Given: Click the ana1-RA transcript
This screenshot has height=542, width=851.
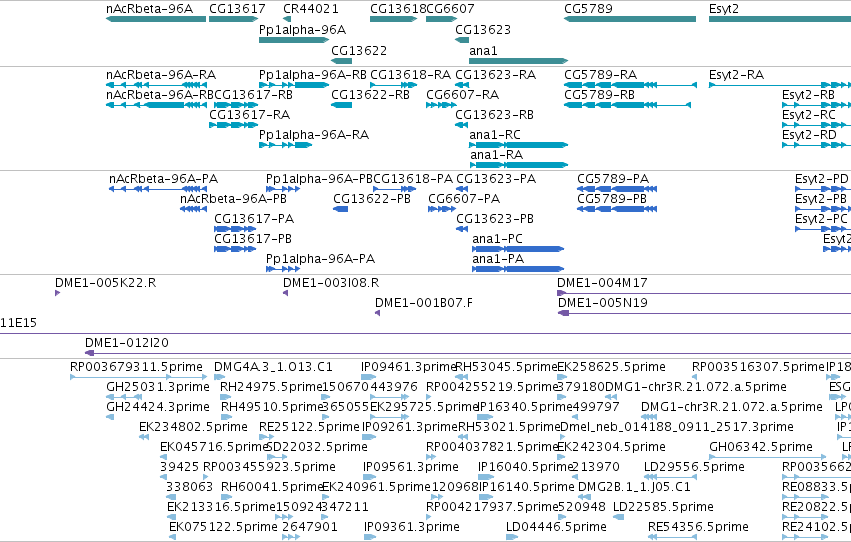Looking at the screenshot, I should 518,165.
